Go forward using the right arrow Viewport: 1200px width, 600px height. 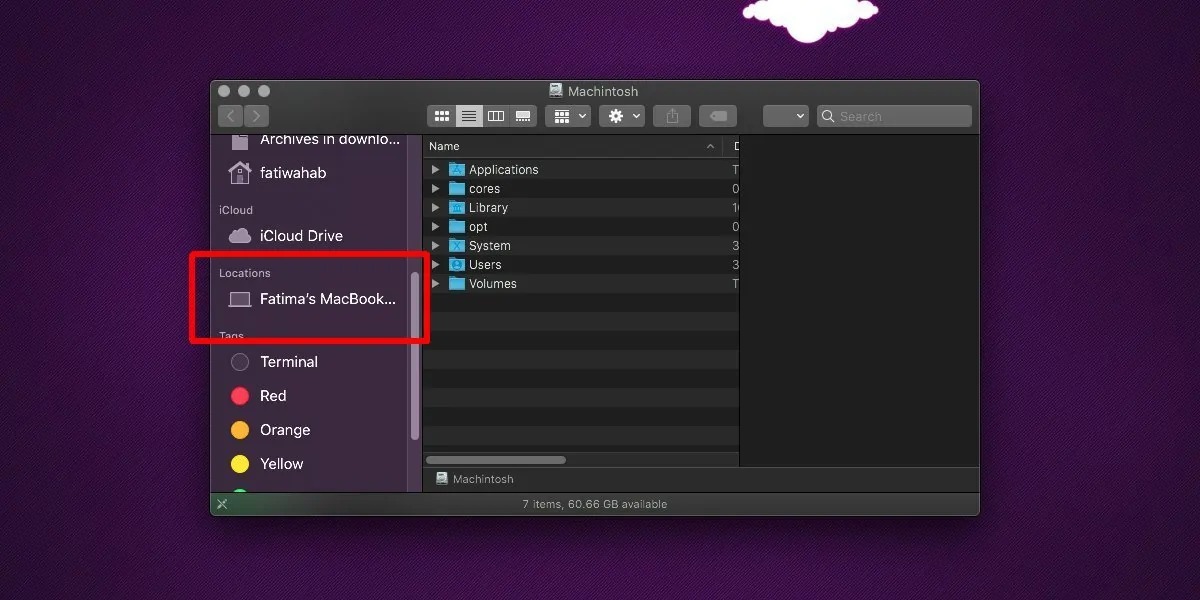[257, 116]
